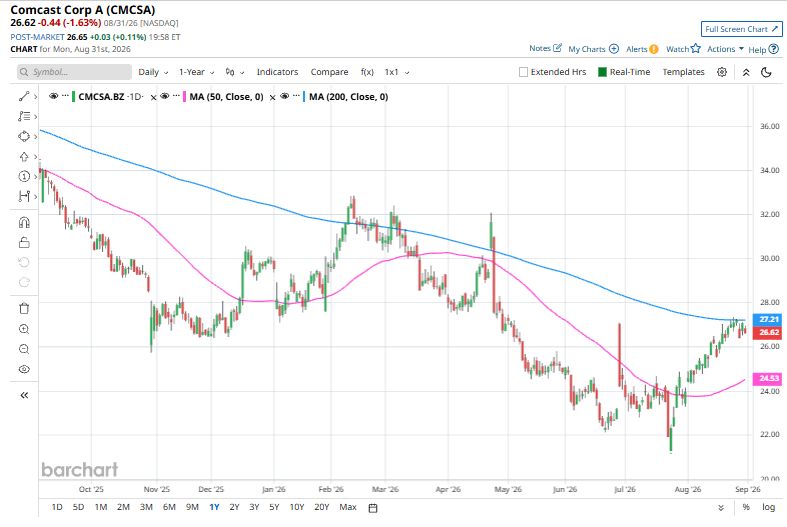Open the magnet snap mode tool
Viewport: 787px width, 527px height.
tap(24, 222)
